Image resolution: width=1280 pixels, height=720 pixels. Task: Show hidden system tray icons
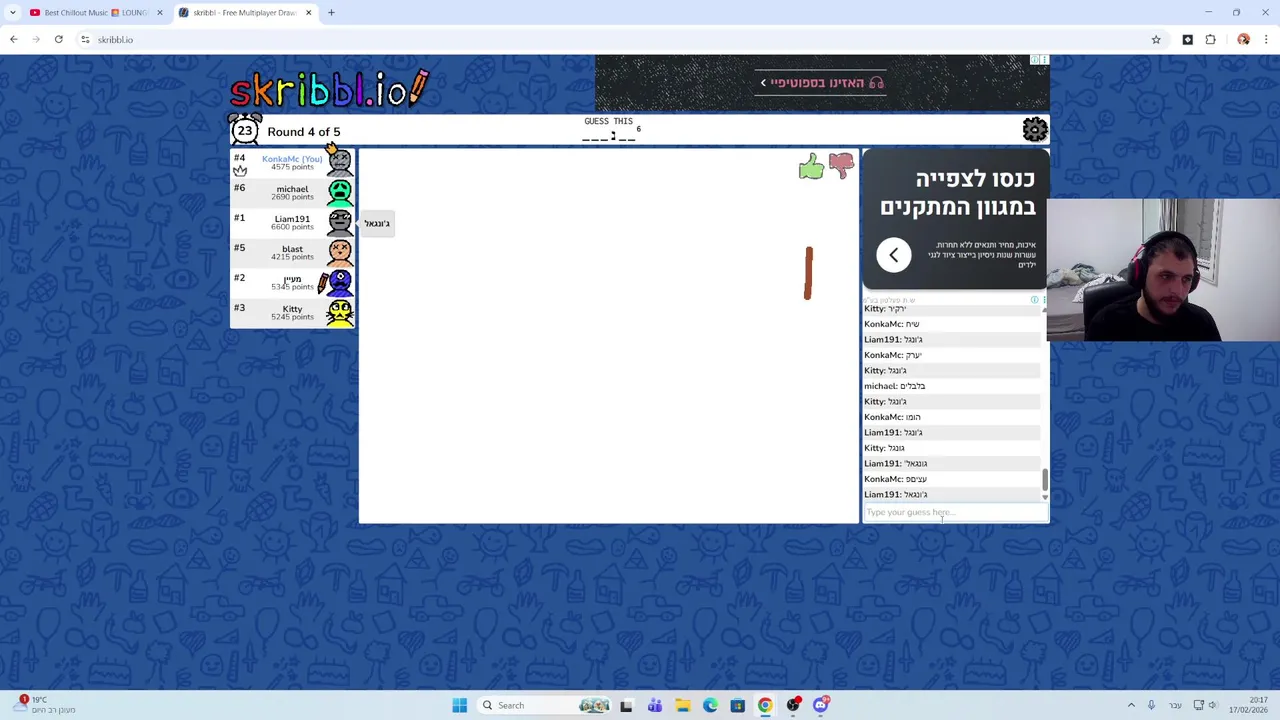[x=1131, y=705]
